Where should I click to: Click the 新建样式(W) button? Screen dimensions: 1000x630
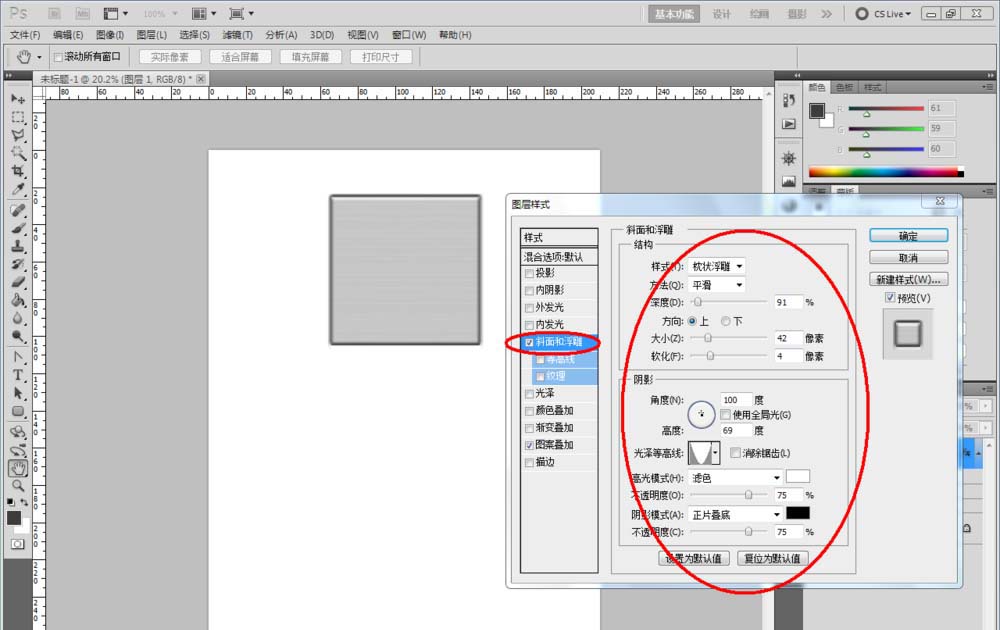[x=909, y=279]
